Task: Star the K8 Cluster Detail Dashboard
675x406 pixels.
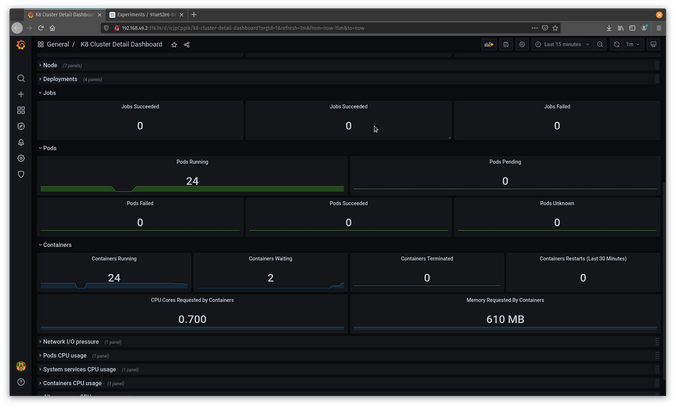Action: tap(174, 45)
